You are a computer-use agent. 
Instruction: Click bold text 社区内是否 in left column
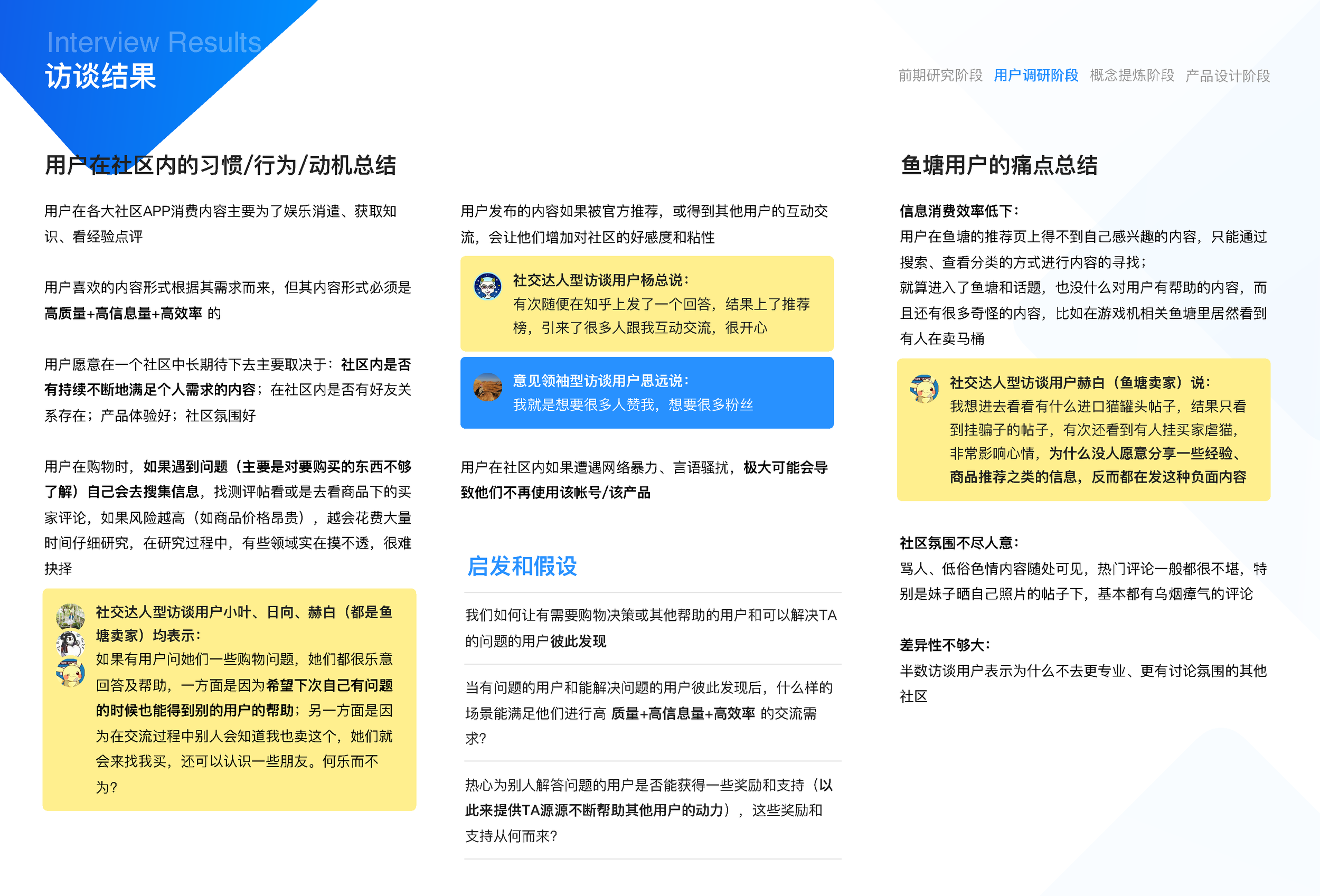[x=376, y=364]
